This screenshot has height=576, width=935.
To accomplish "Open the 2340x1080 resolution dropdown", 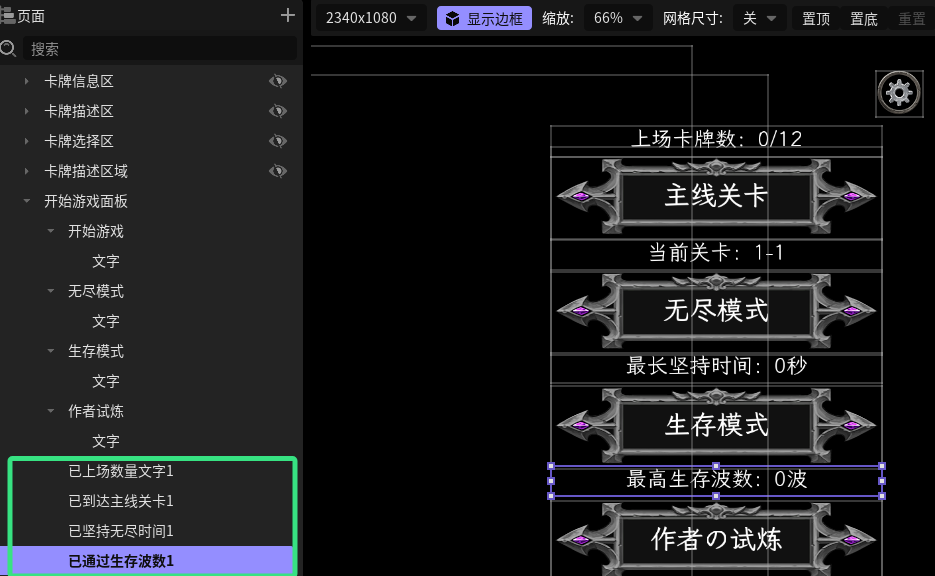I will [x=371, y=18].
